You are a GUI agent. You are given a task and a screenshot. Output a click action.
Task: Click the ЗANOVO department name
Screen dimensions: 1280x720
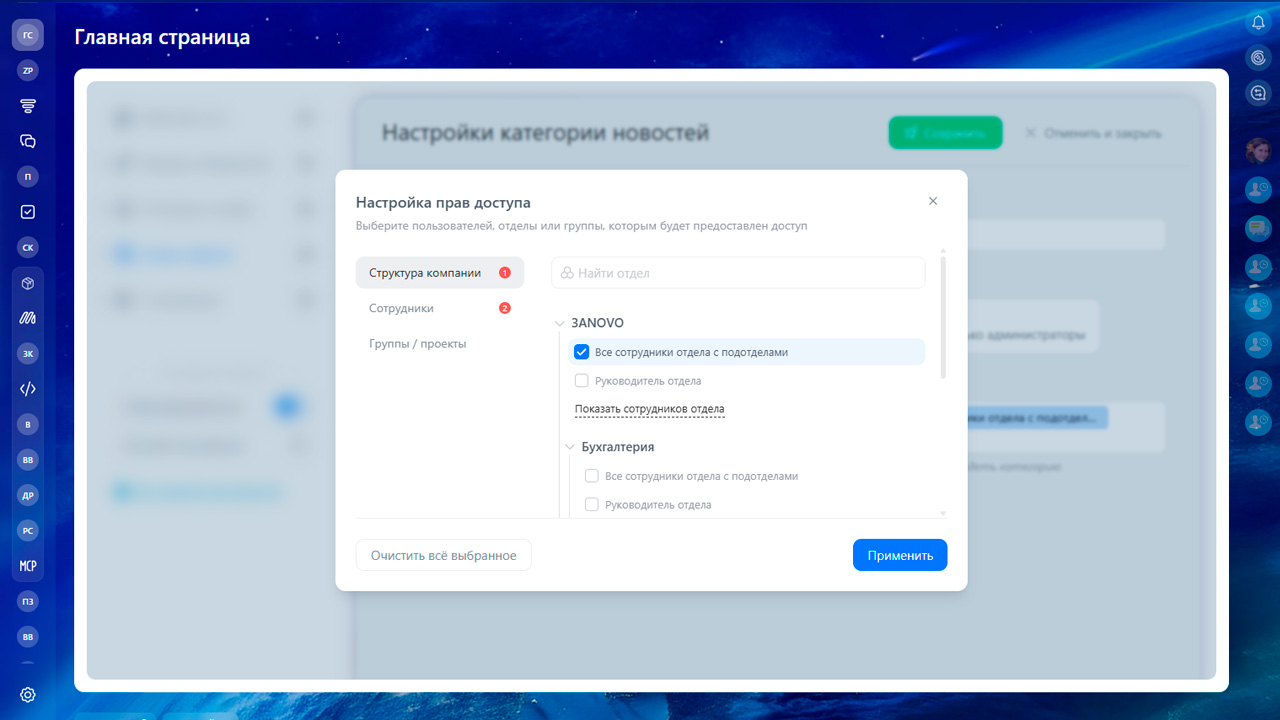click(x=597, y=323)
